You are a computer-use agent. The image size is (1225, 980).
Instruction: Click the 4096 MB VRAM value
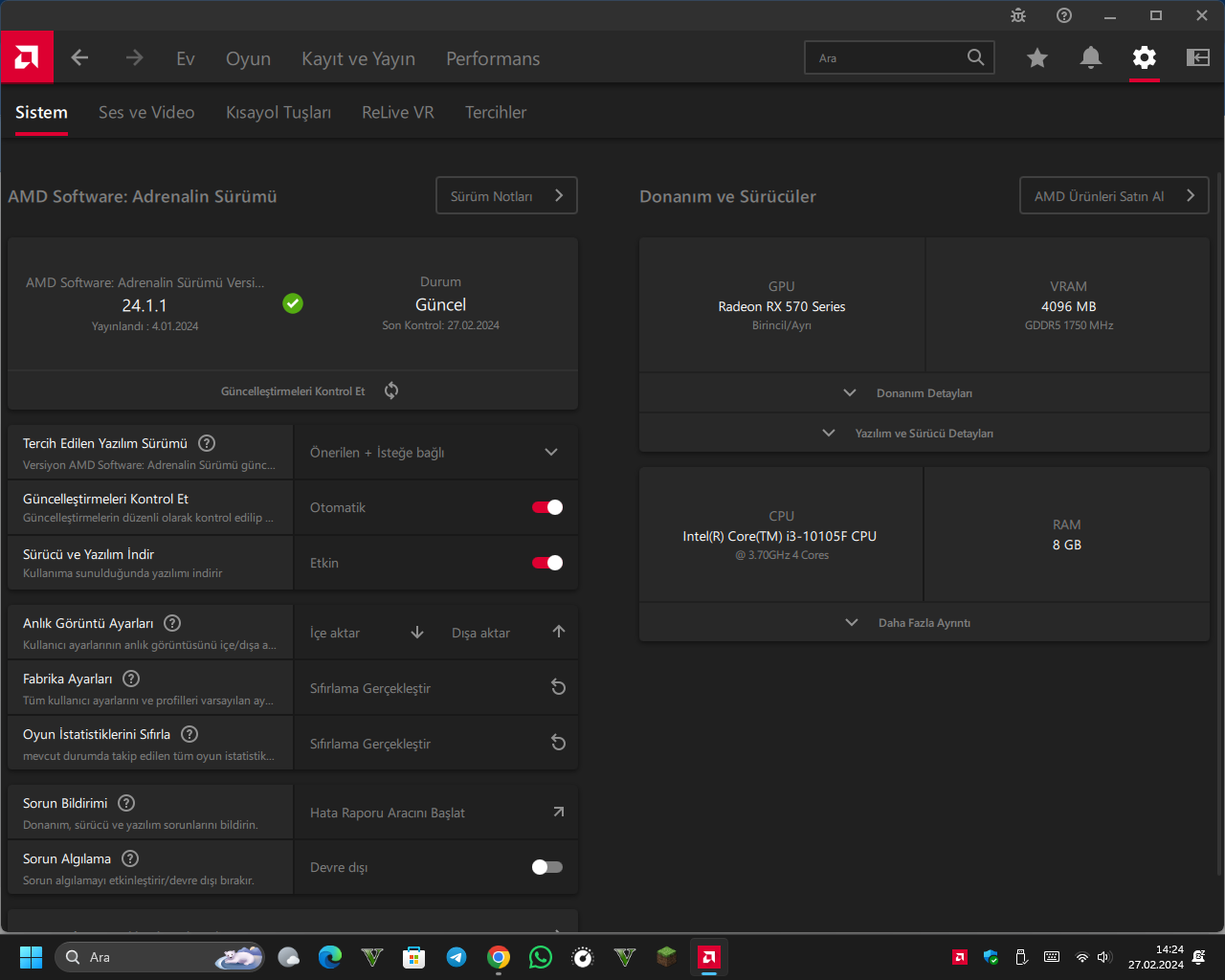coord(1068,306)
